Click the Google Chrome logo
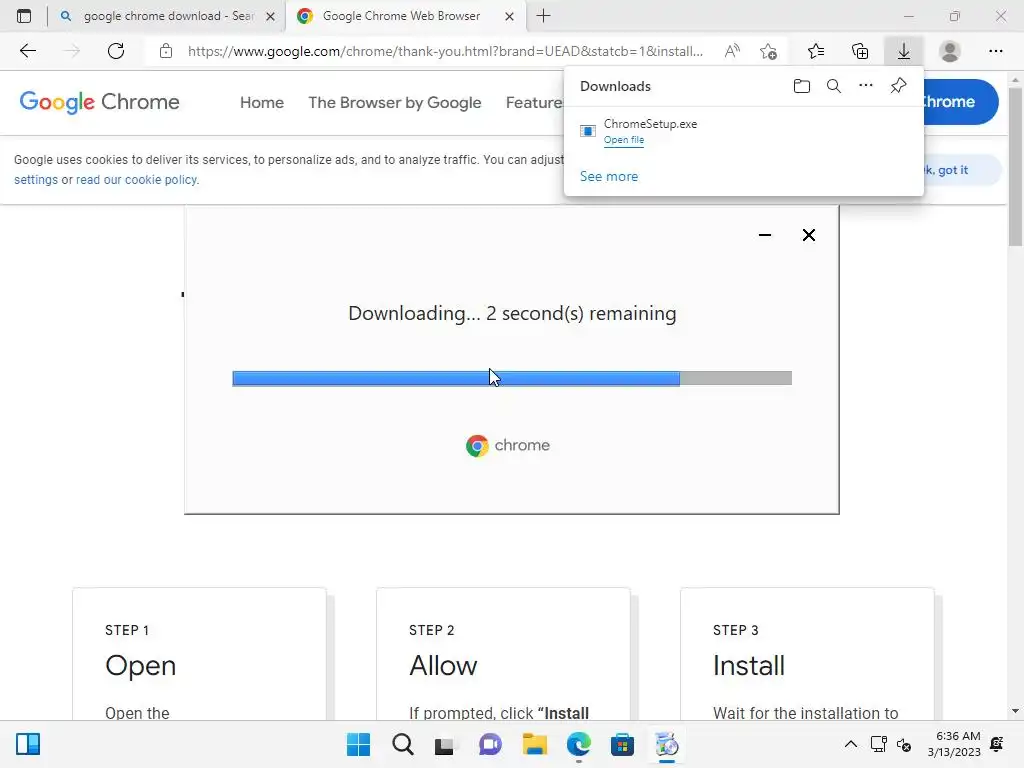The image size is (1024, 768). click(99, 102)
